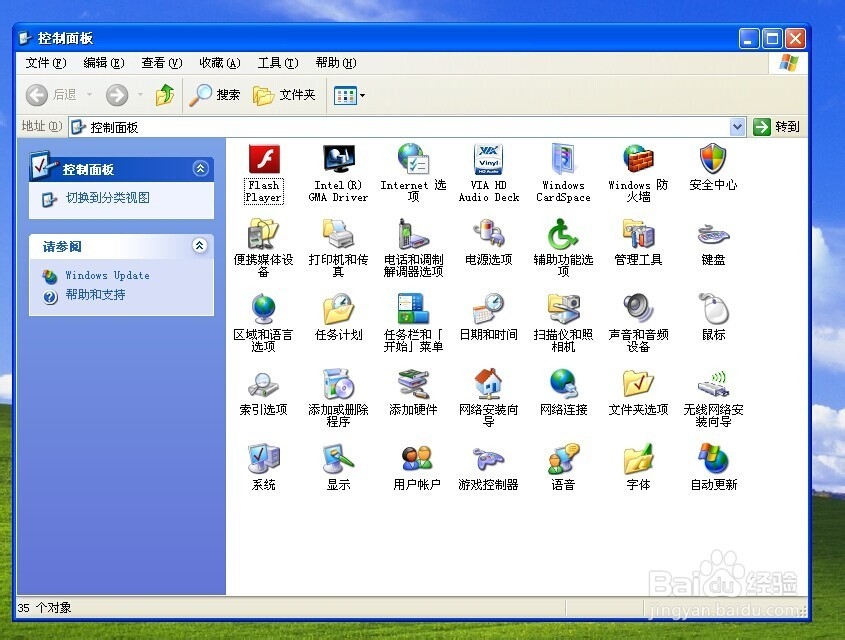Open the Flash Player control panel icon
The image size is (845, 640).
pos(263,160)
